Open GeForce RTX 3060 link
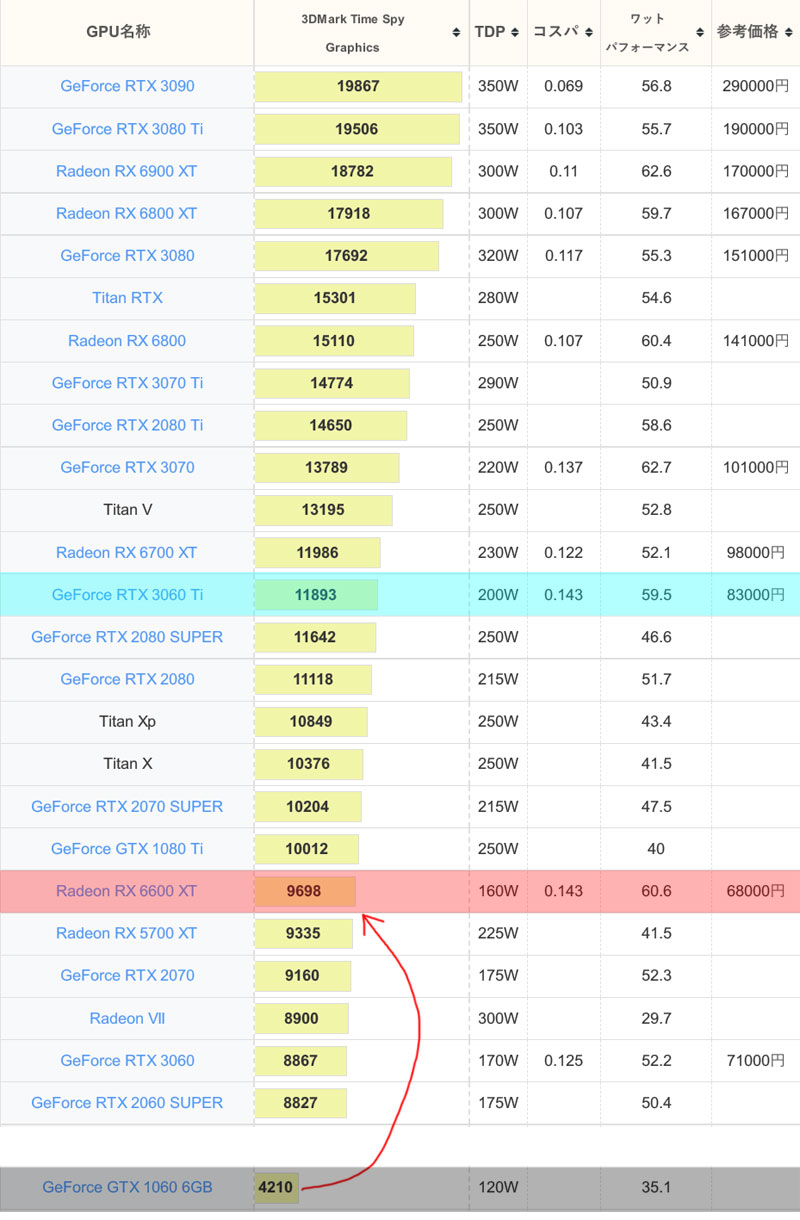This screenshot has width=800, height=1220. 127,1060
